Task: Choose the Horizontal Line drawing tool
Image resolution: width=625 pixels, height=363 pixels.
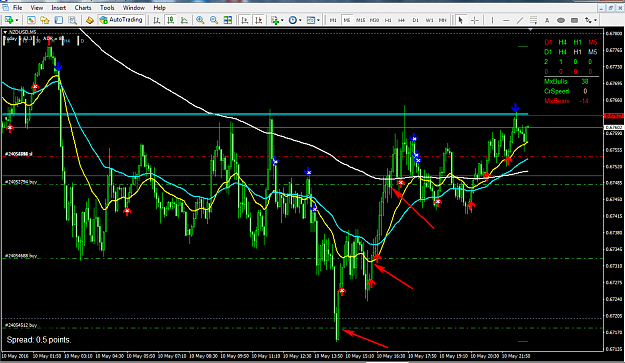Action: click(x=506, y=20)
